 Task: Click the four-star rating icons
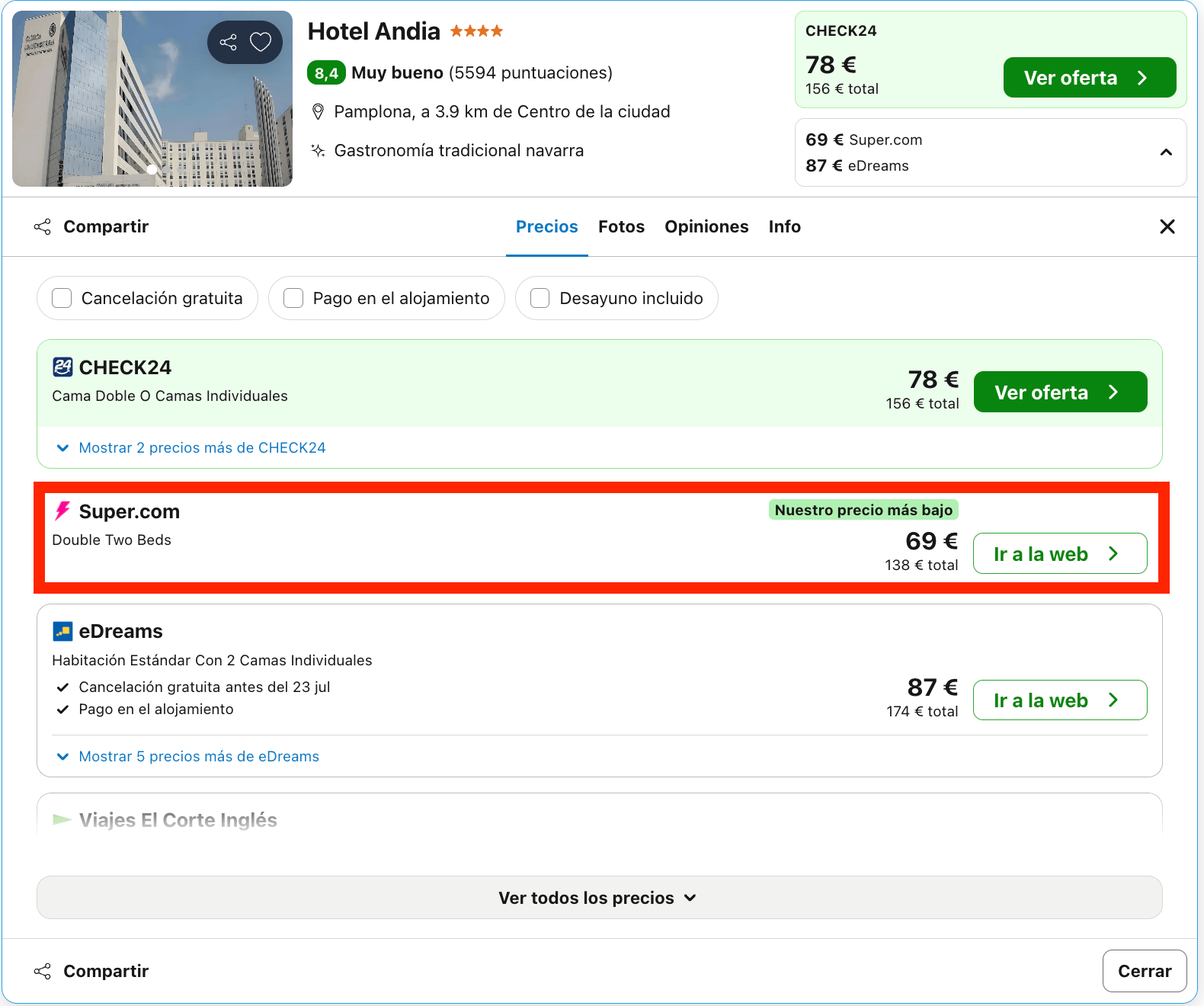[x=476, y=31]
